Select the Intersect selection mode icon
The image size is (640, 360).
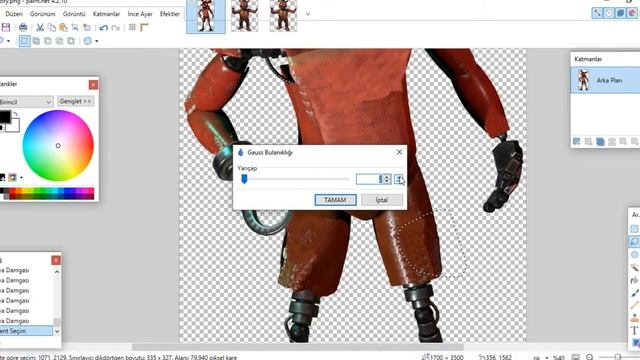click(x=60, y=41)
